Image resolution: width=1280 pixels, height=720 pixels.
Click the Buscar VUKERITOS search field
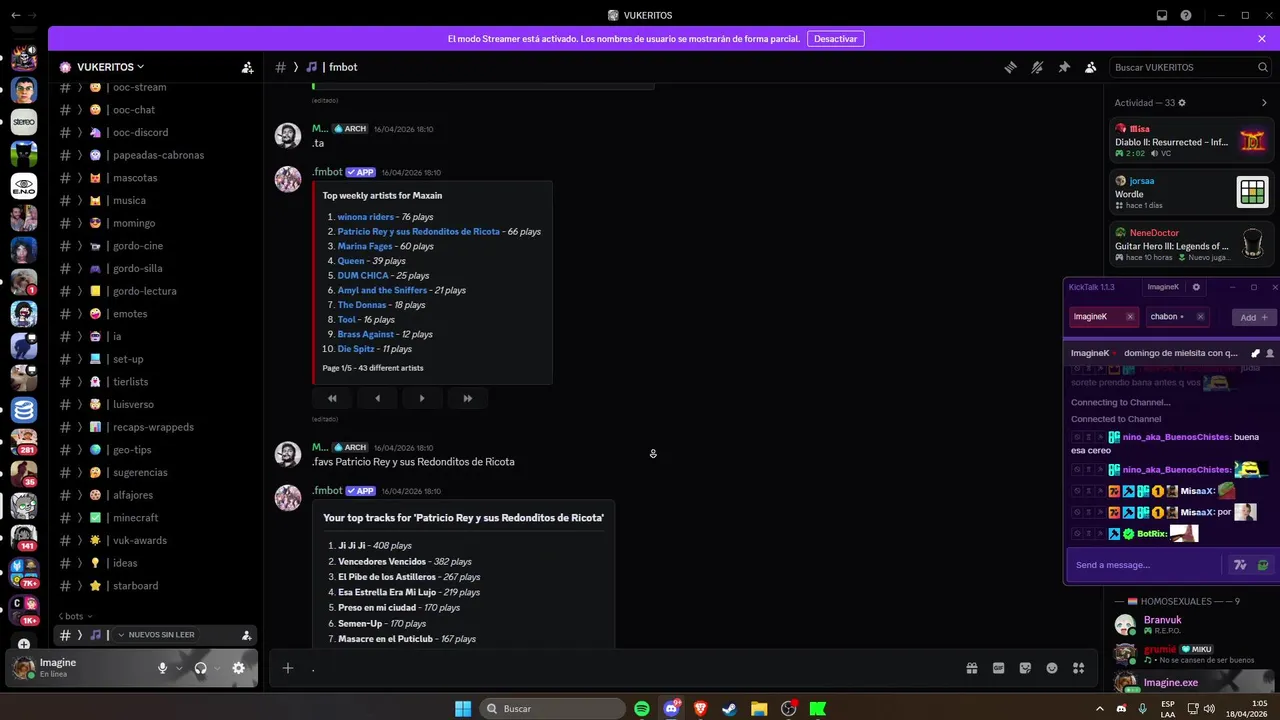pos(1190,67)
